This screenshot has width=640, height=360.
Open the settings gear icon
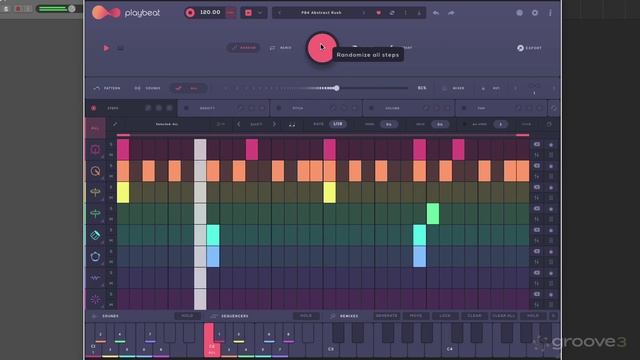[535, 13]
